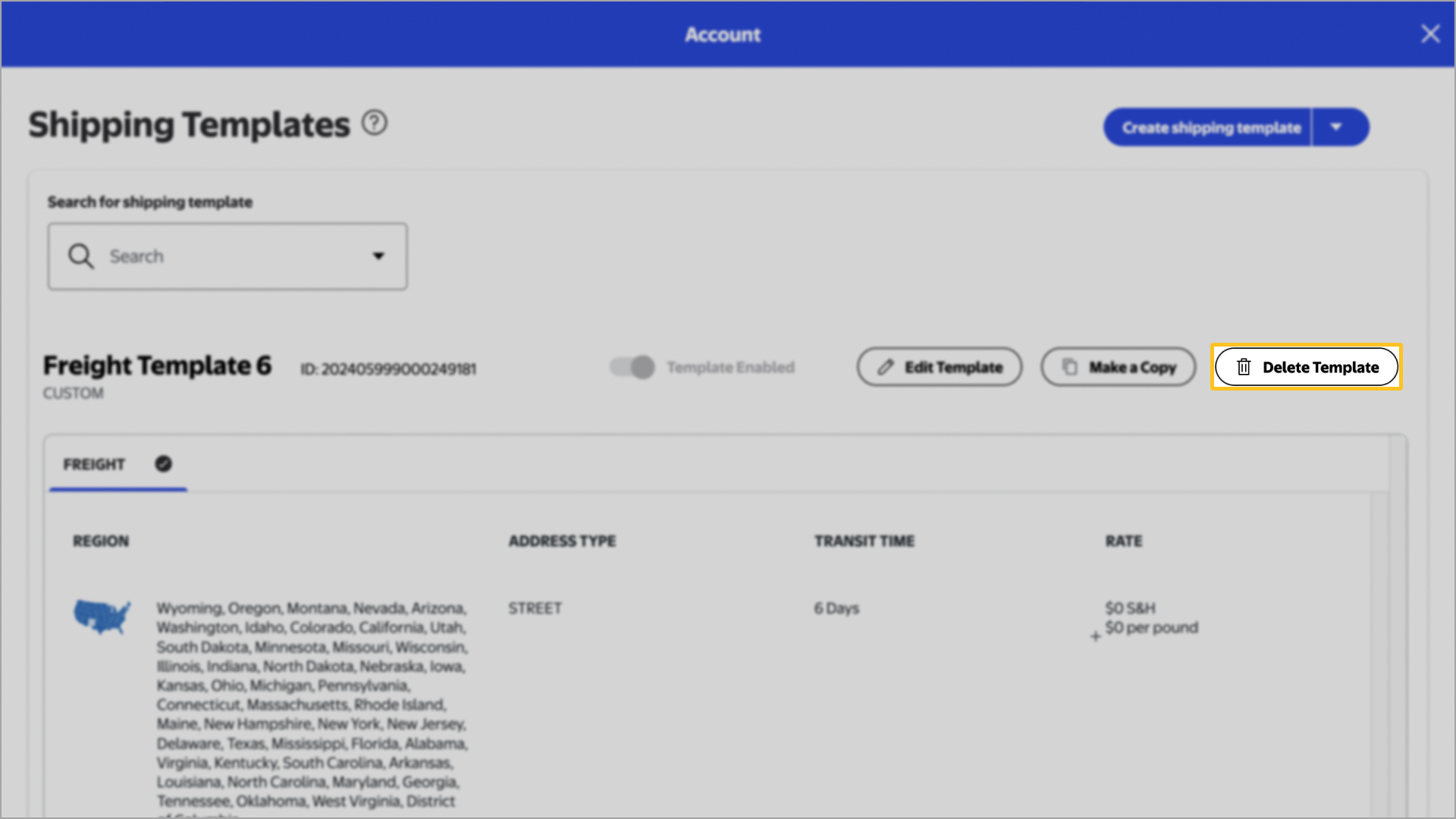1456x819 pixels.
Task: Toggle the Template Enabled switch
Action: [632, 367]
